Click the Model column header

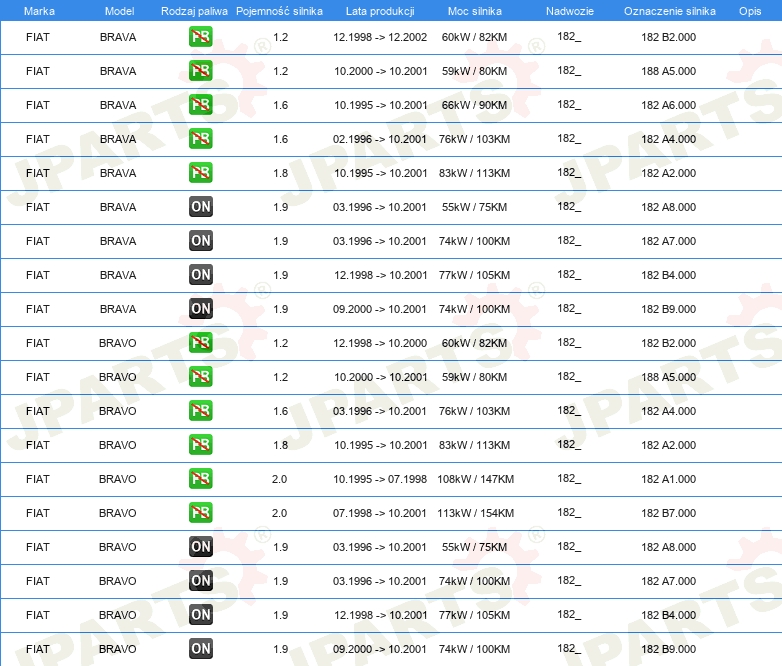click(x=119, y=11)
